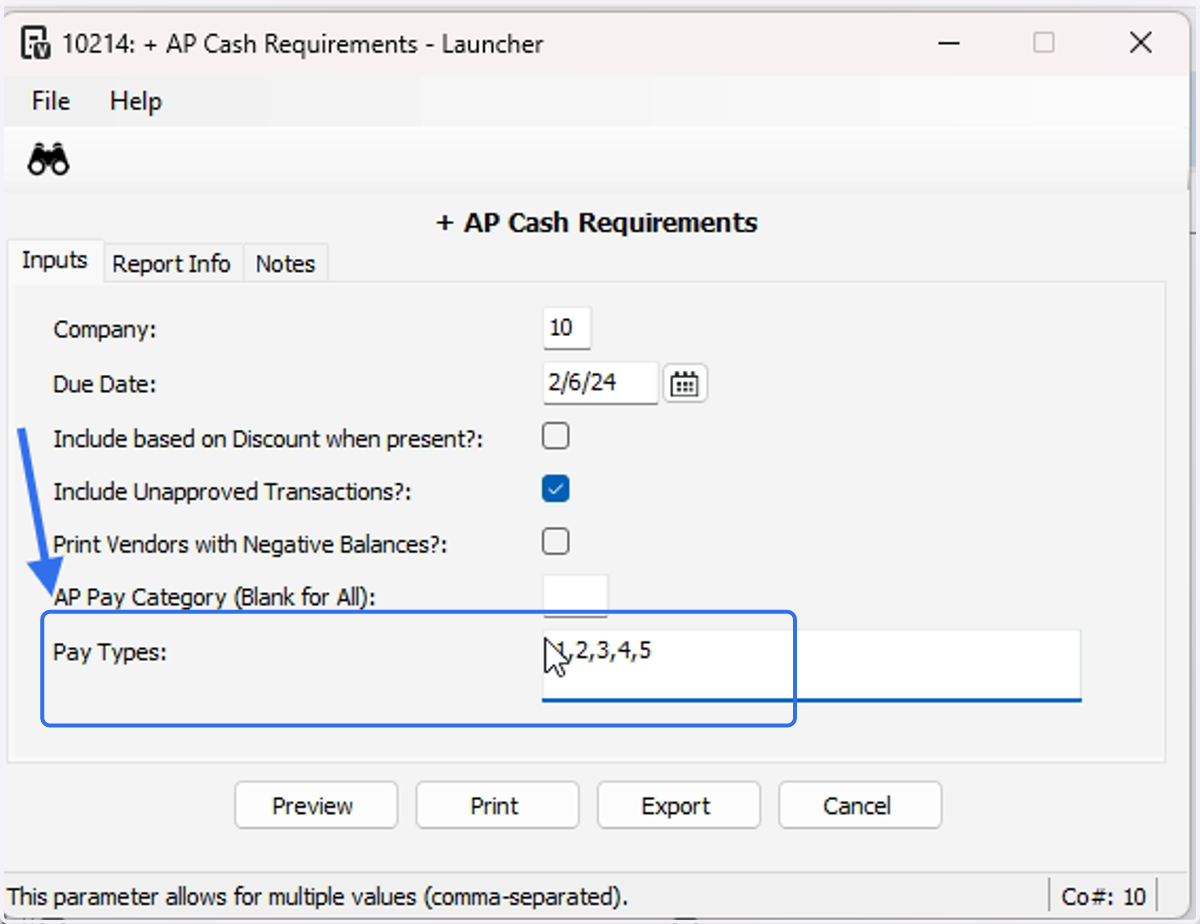Switch to the Notes tab
Viewport: 1200px width, 924px height.
pyautogui.click(x=286, y=264)
